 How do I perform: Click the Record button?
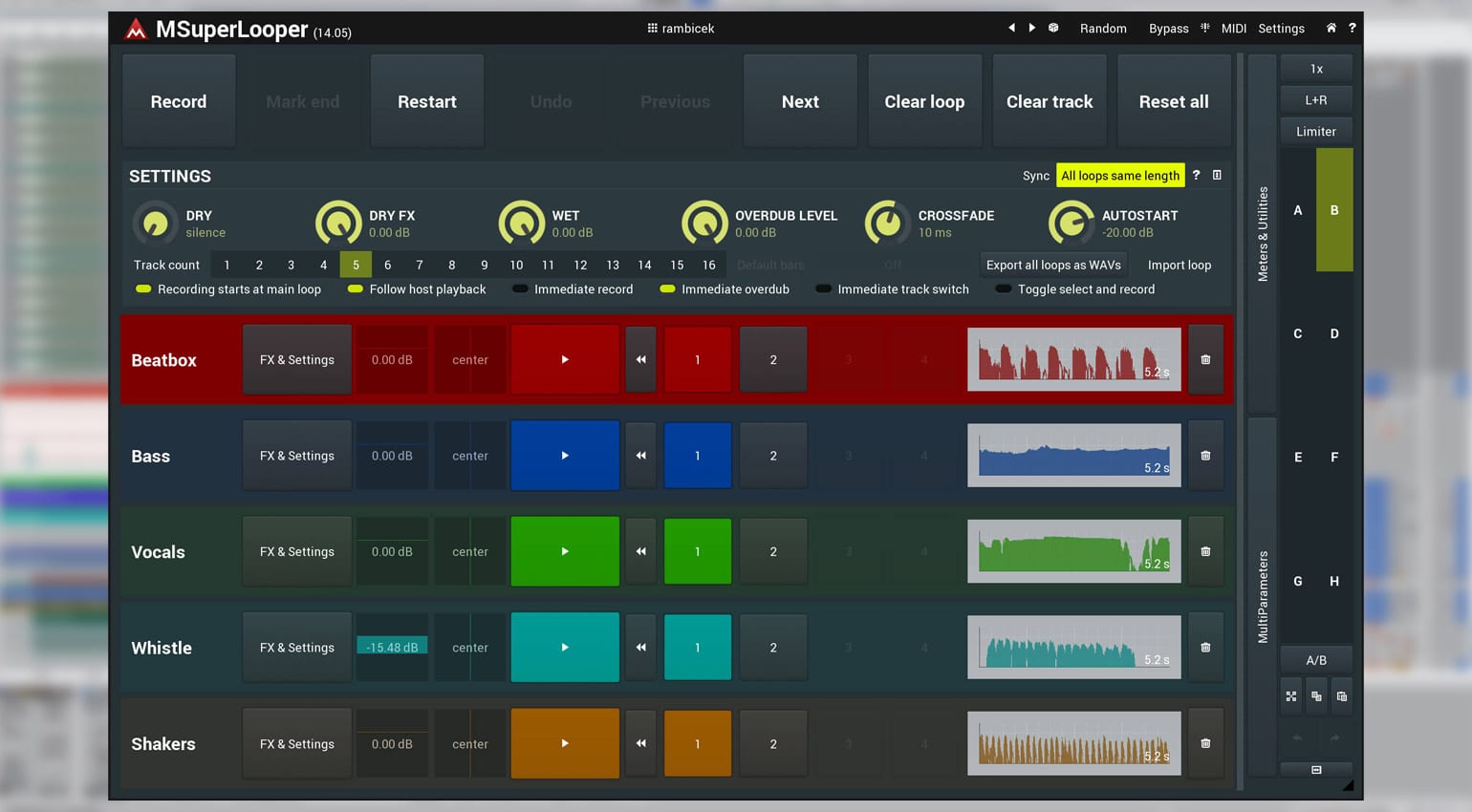(x=179, y=101)
